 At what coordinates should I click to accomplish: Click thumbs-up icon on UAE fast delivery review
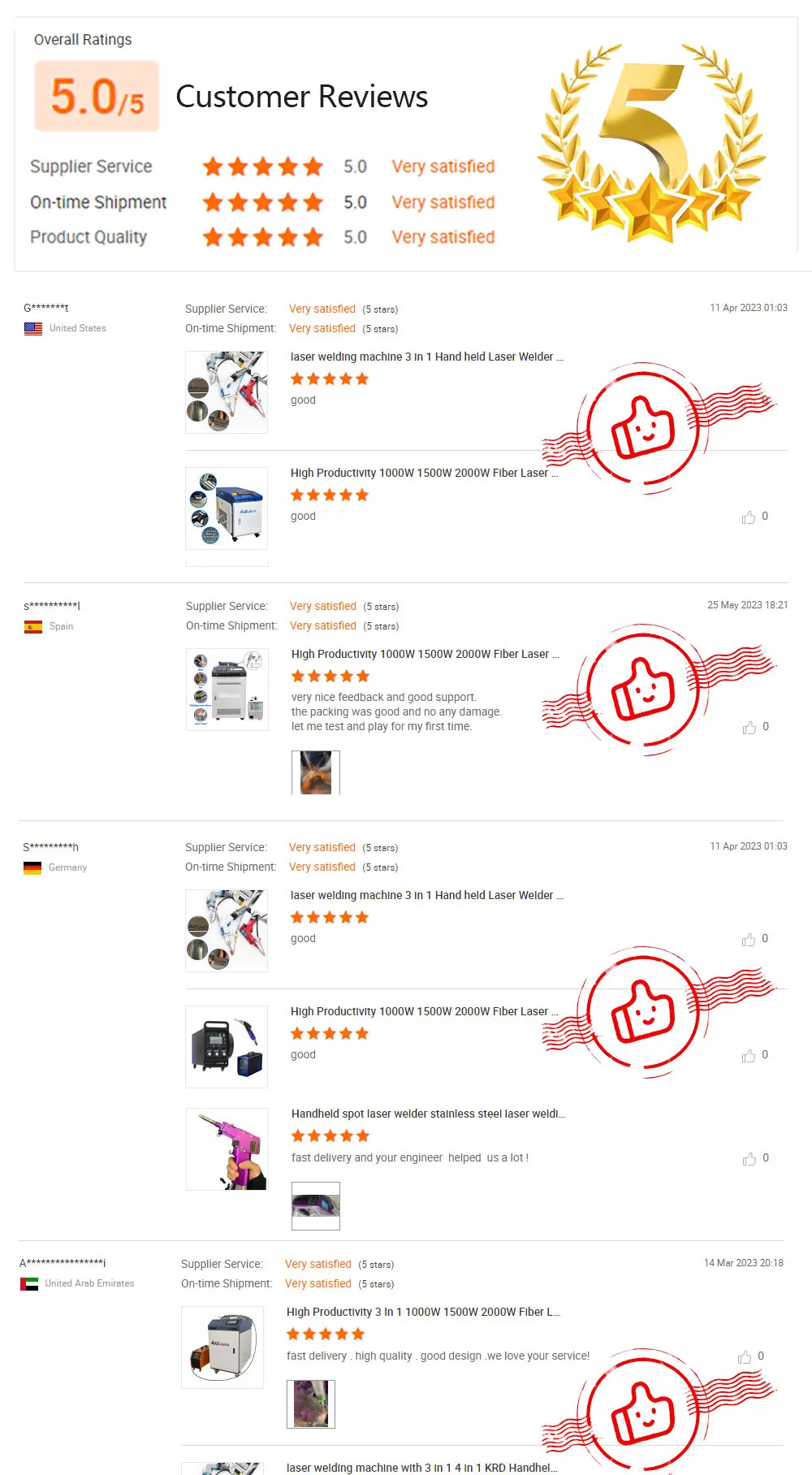744,1357
